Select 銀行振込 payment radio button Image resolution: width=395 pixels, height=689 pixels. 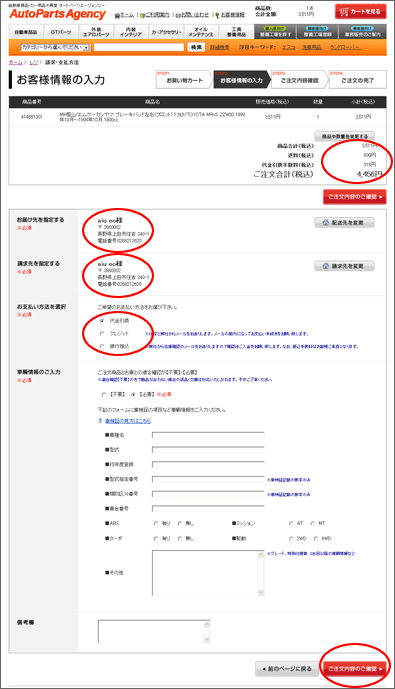(102, 347)
